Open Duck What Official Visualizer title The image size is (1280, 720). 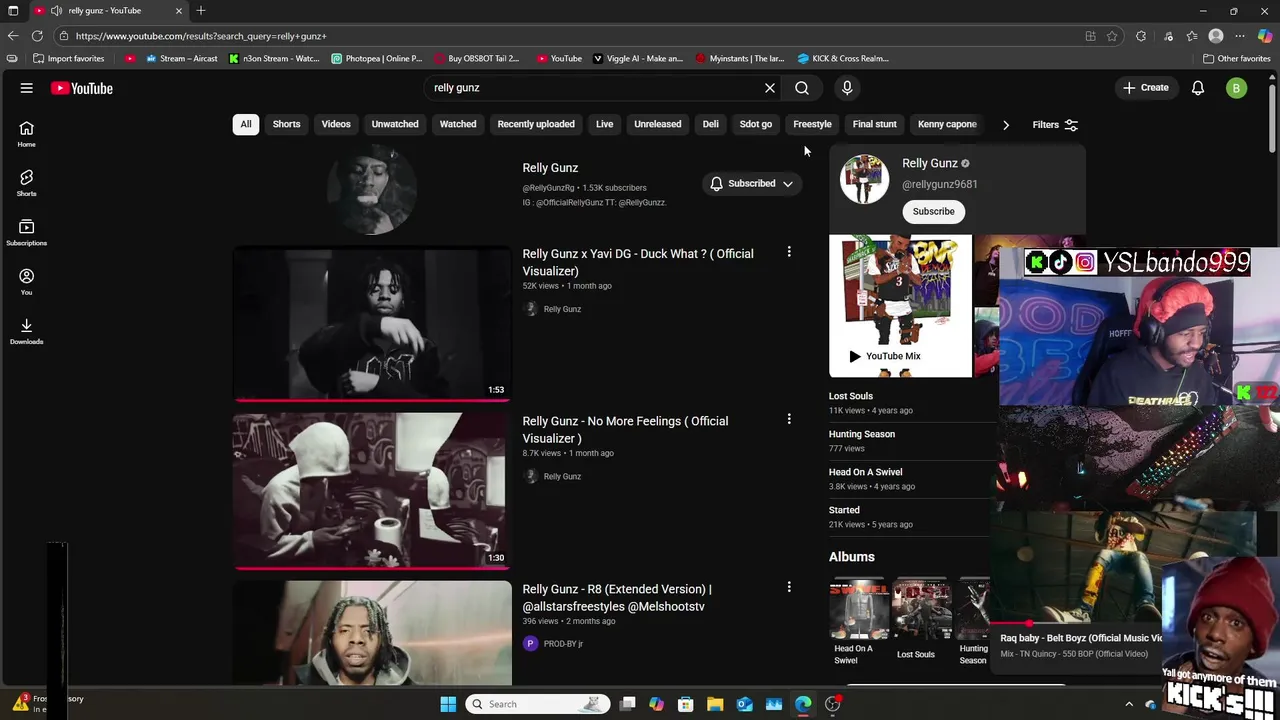tap(638, 262)
